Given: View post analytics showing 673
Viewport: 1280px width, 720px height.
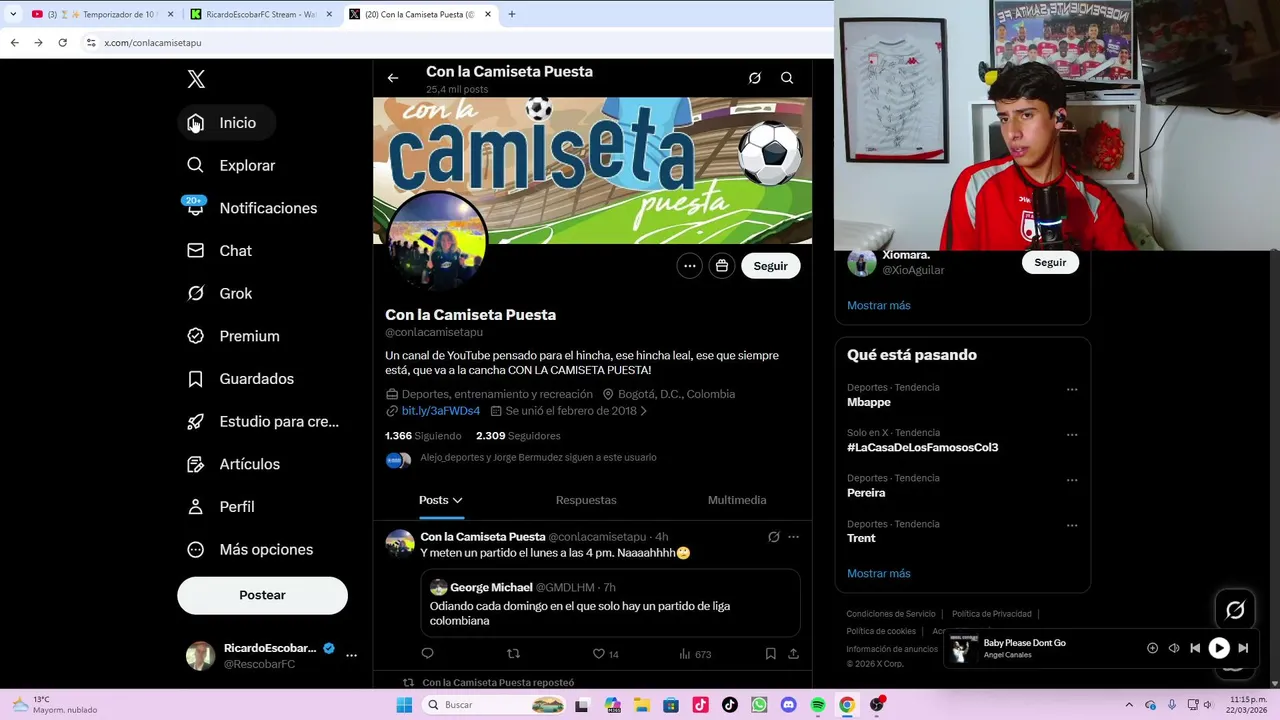Looking at the screenshot, I should pyautogui.click(x=695, y=654).
